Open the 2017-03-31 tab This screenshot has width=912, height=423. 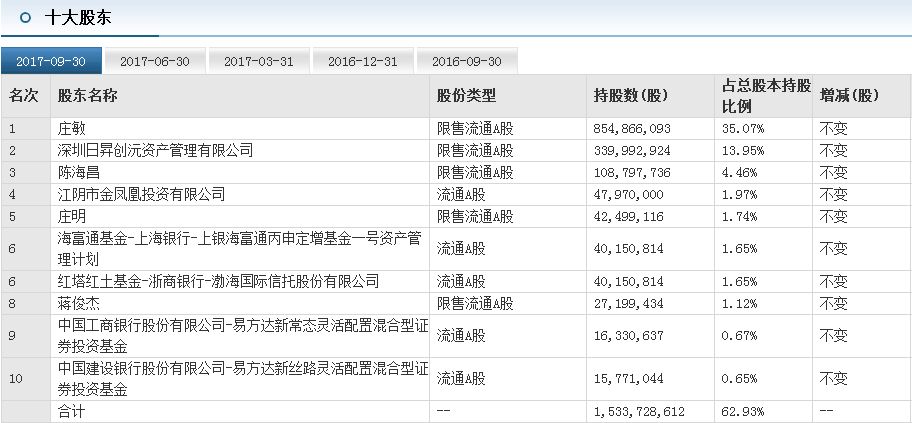pyautogui.click(x=258, y=61)
